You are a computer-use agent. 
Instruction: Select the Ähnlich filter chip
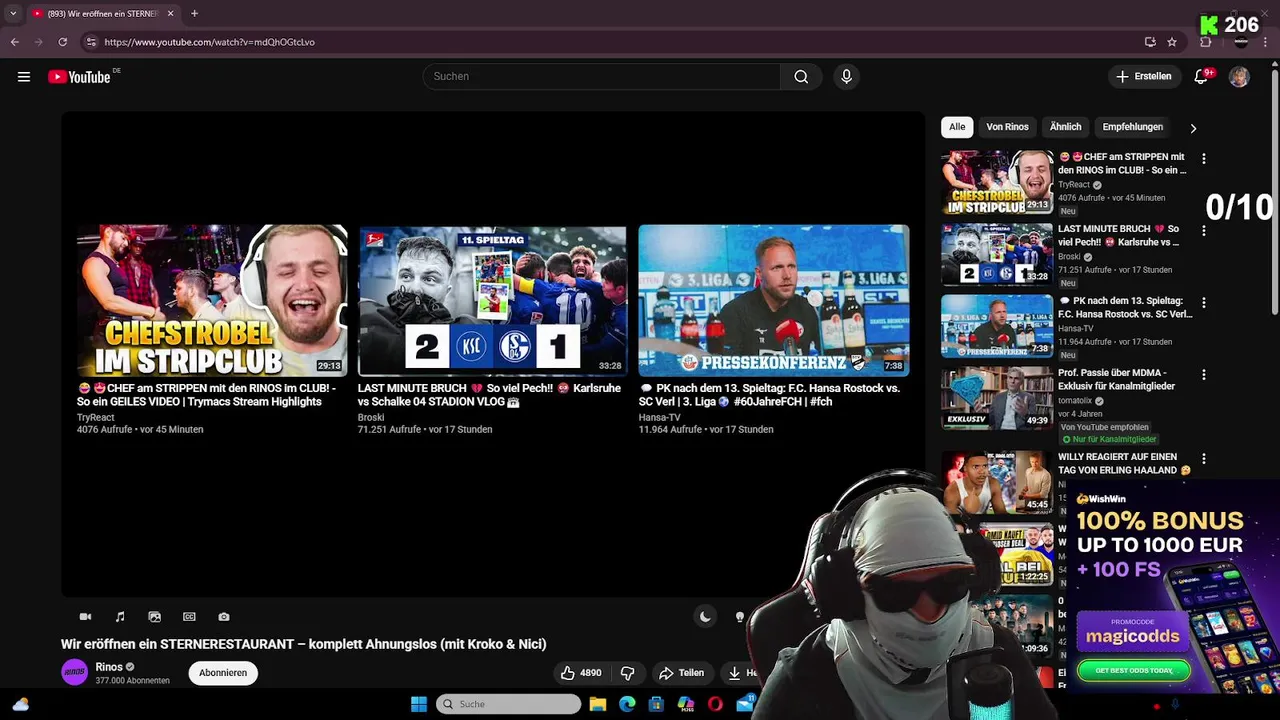tap(1065, 127)
